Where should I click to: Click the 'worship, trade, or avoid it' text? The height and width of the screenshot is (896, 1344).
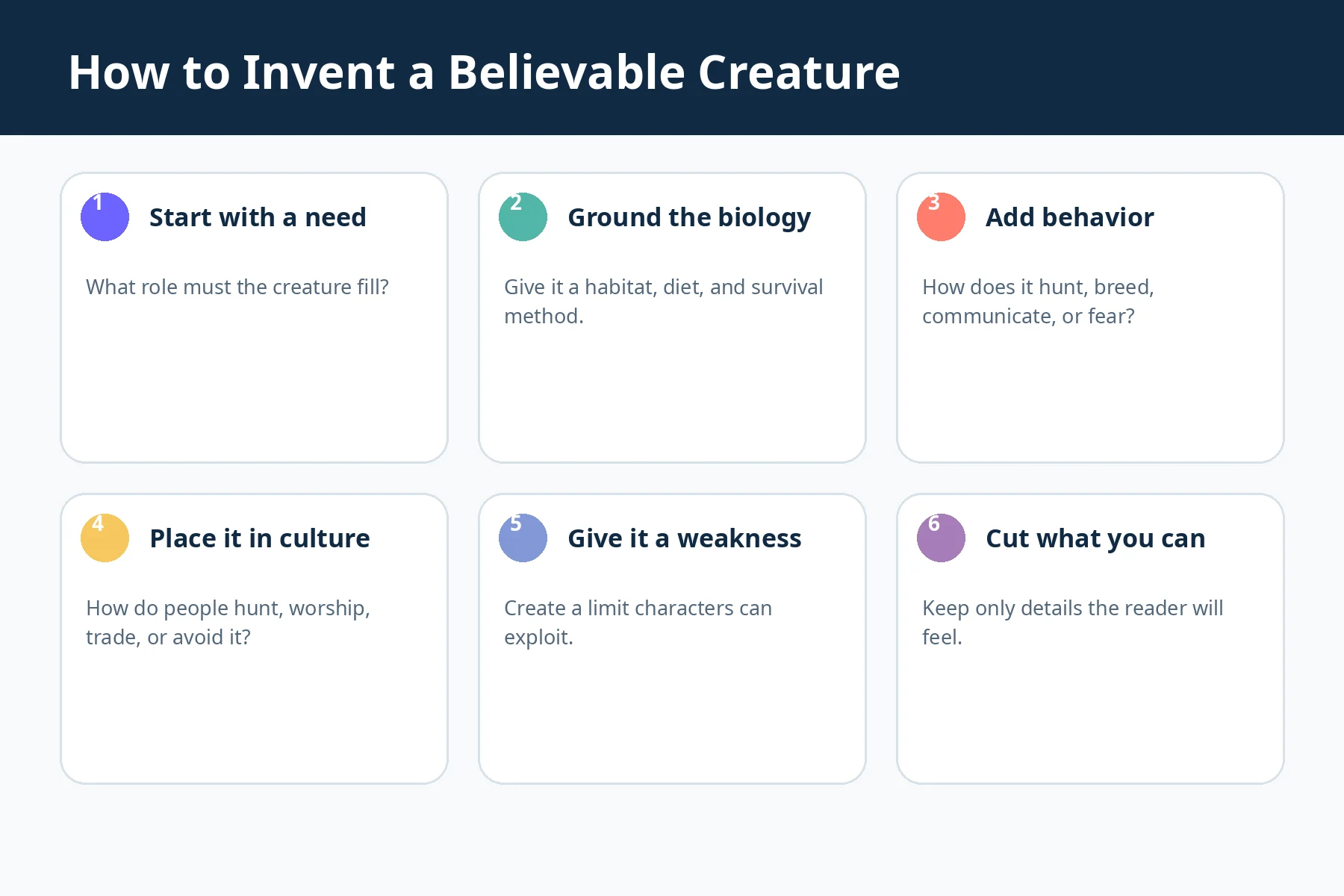pos(228,623)
